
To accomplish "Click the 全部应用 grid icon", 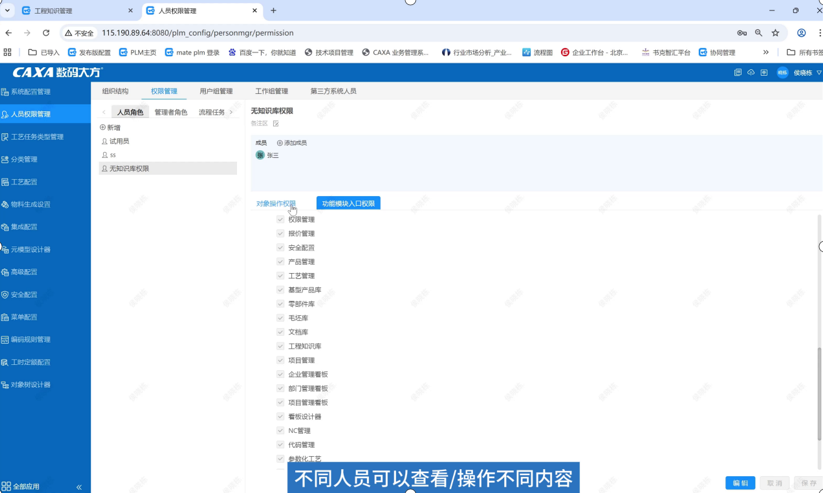I will [6, 487].
